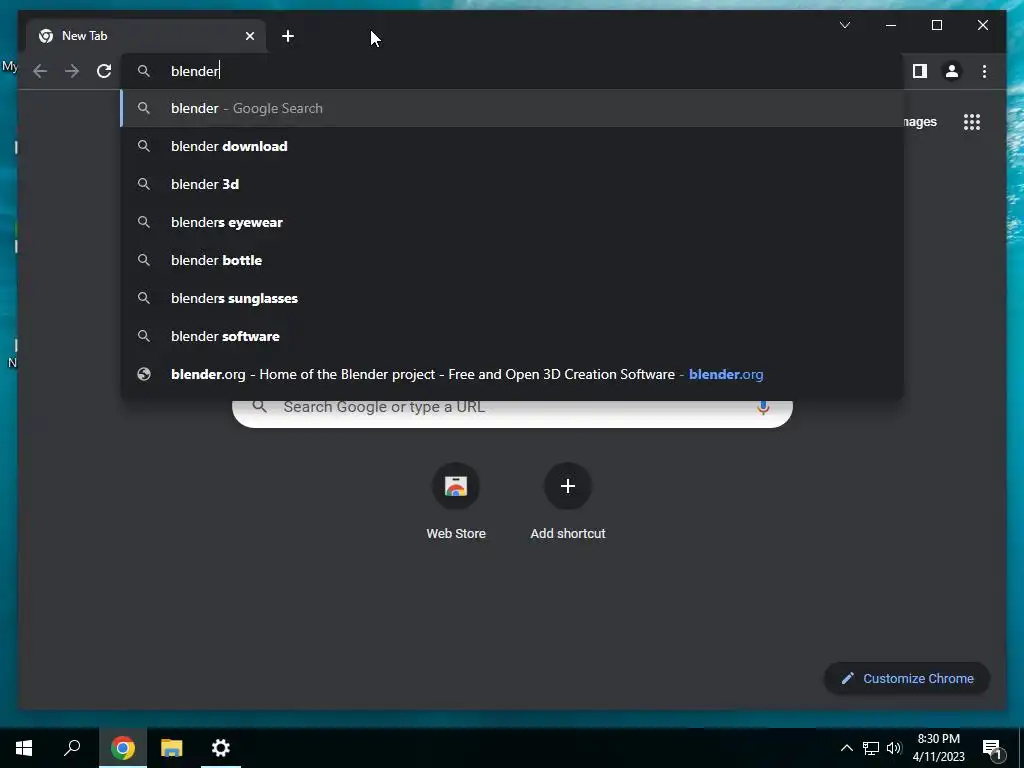
Task: Choose the 'blender software' suggestion
Action: [x=512, y=336]
